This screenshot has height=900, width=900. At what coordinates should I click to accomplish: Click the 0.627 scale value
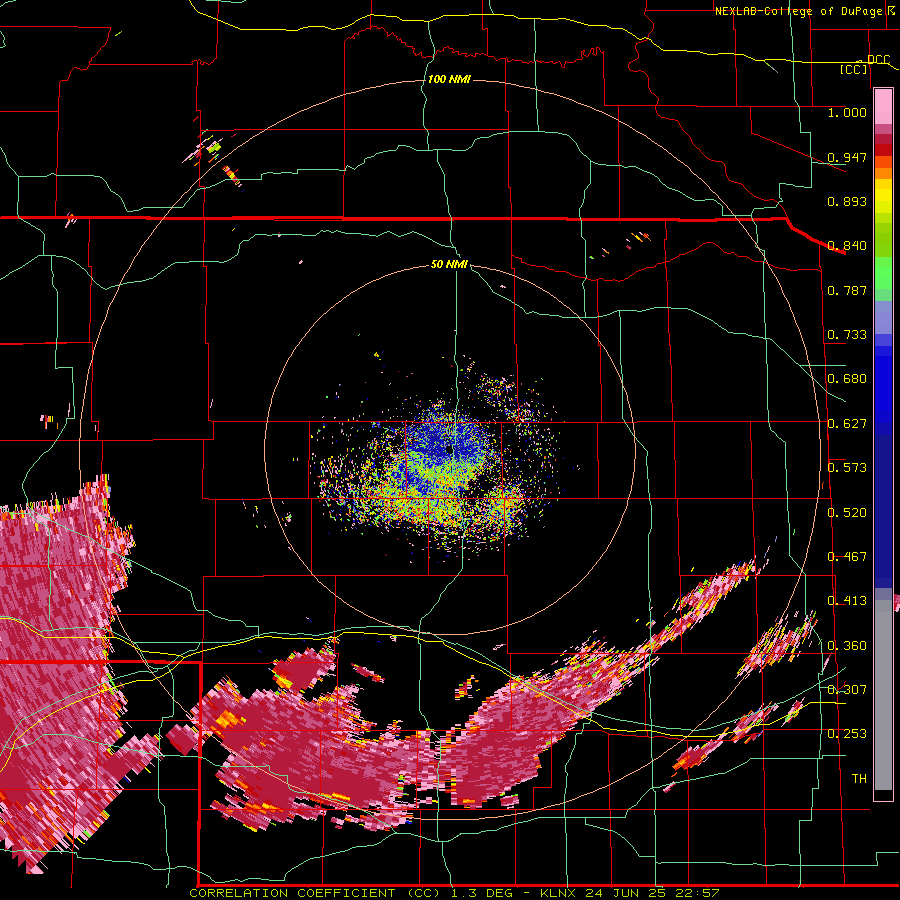[x=847, y=424]
